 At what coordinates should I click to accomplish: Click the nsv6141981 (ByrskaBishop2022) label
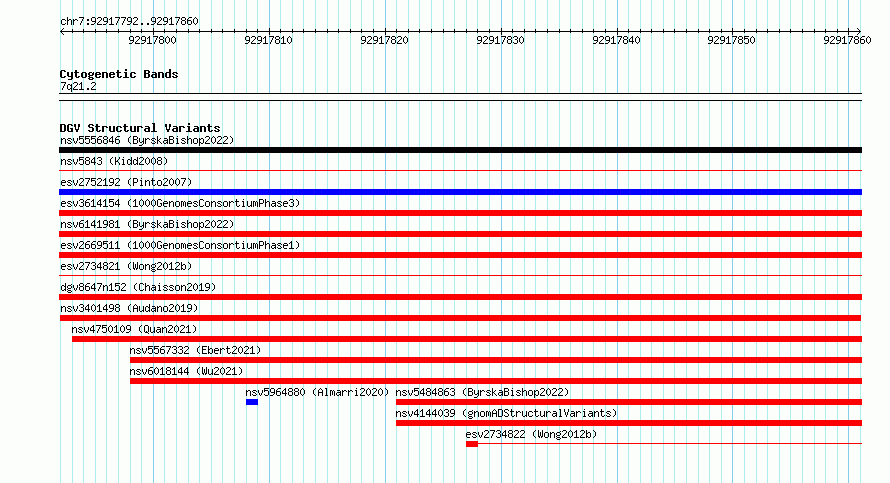[x=147, y=224]
